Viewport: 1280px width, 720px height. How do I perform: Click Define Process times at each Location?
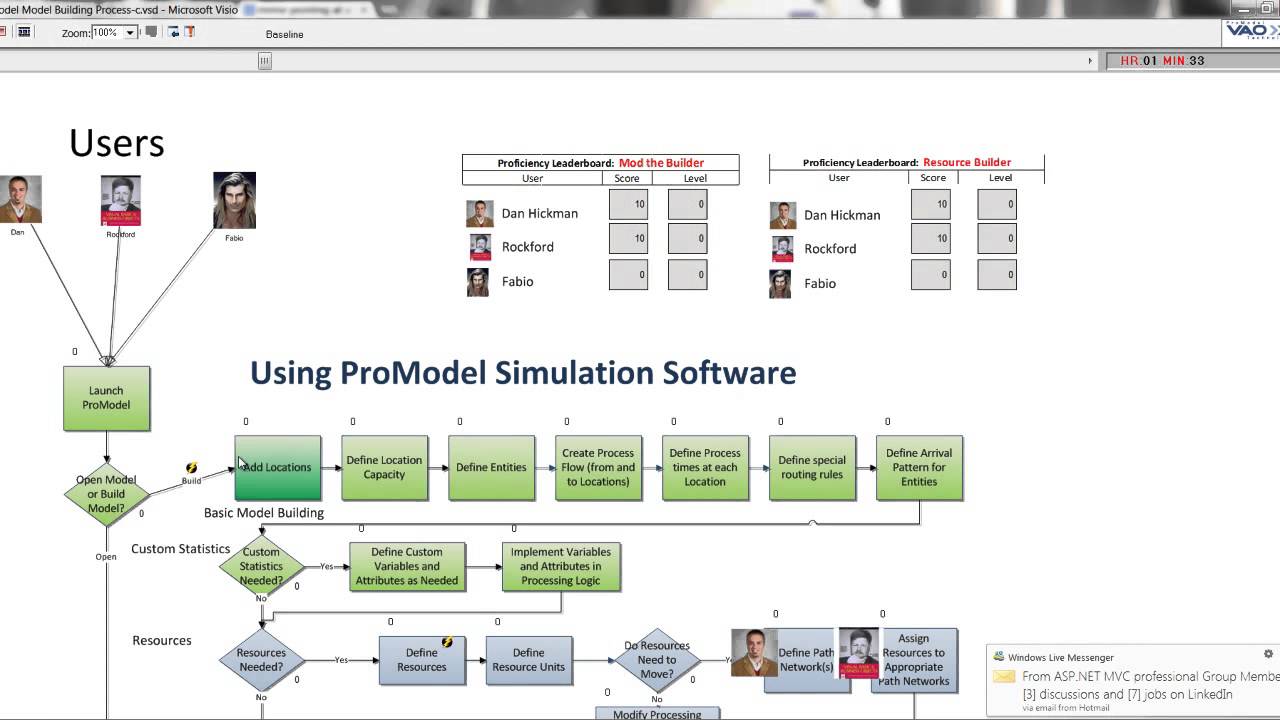pos(705,467)
